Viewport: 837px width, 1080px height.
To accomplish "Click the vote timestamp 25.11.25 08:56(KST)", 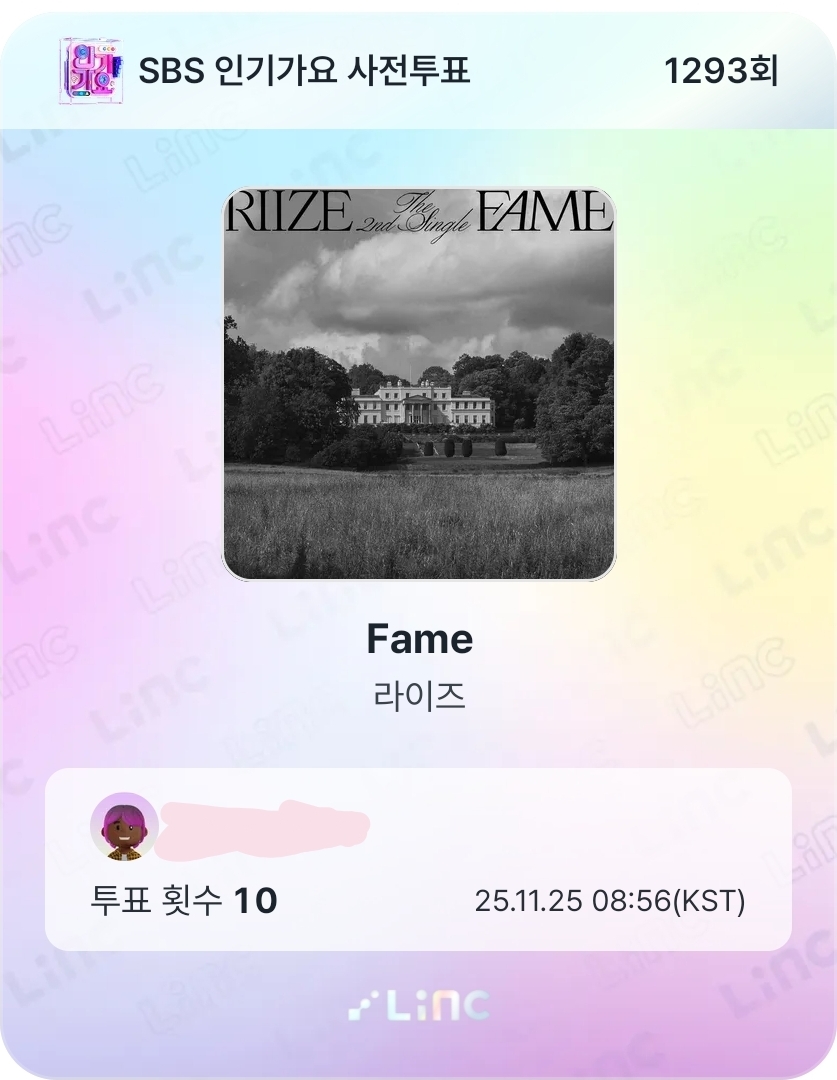I will (x=610, y=900).
